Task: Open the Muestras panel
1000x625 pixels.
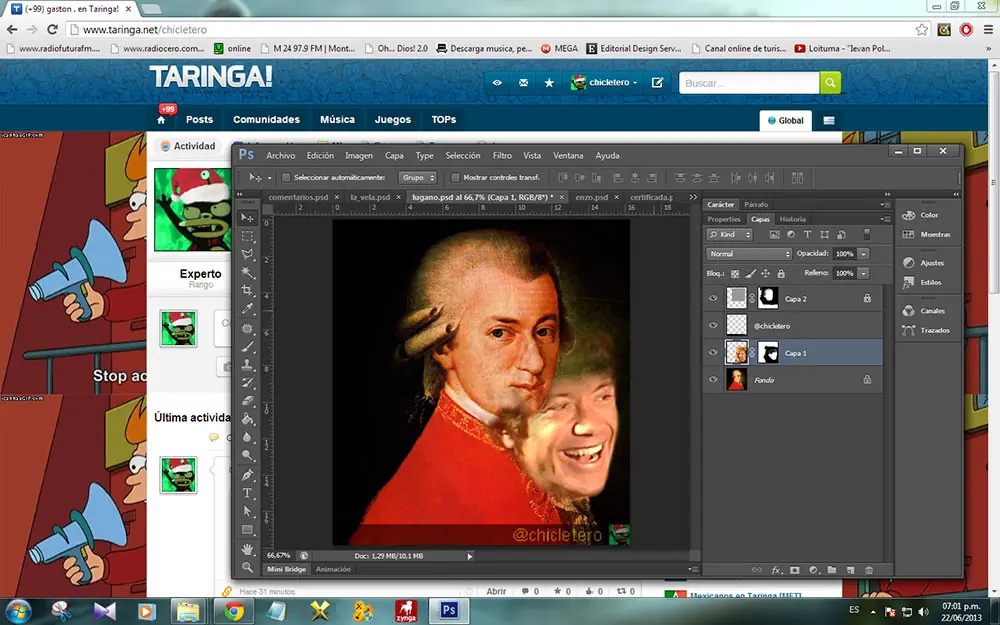Action: tap(929, 235)
